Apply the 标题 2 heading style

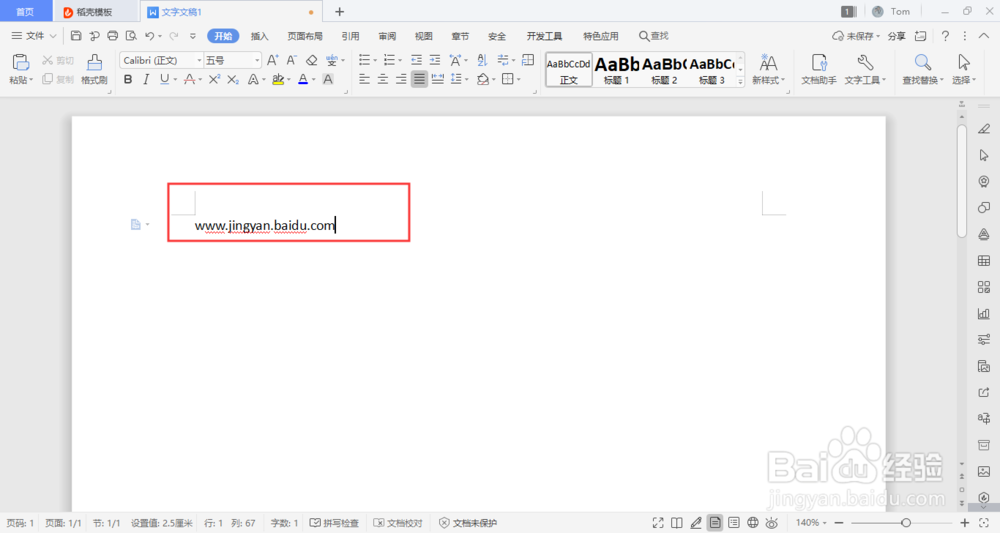click(x=664, y=69)
